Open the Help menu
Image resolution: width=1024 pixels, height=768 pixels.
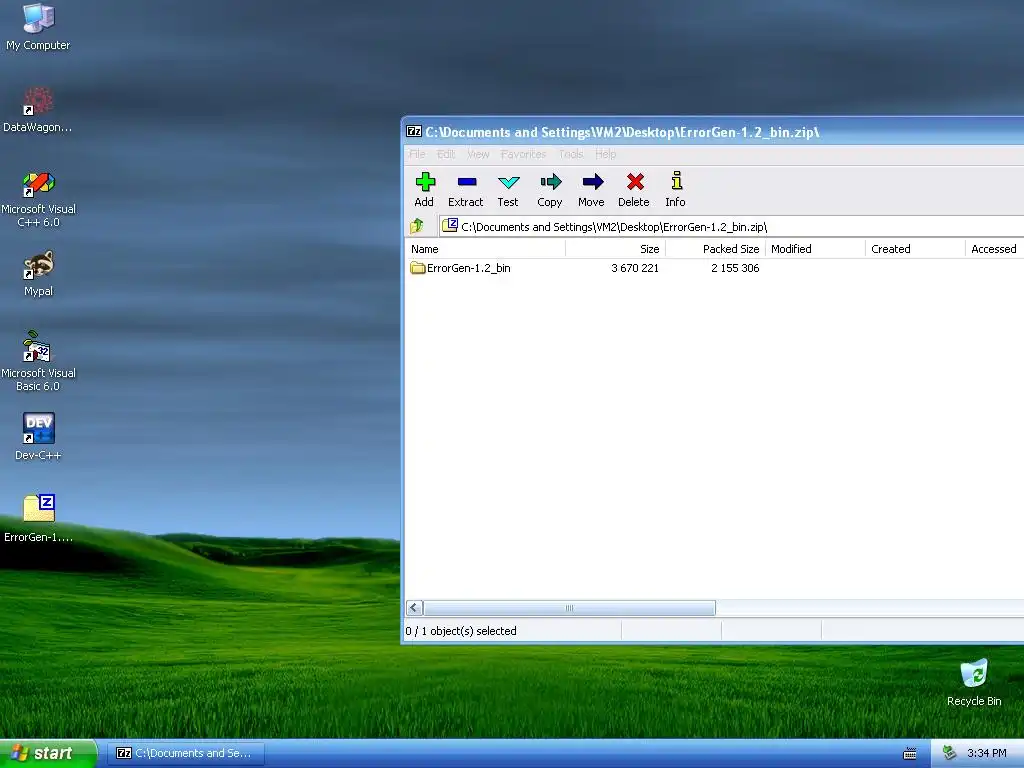pos(605,154)
